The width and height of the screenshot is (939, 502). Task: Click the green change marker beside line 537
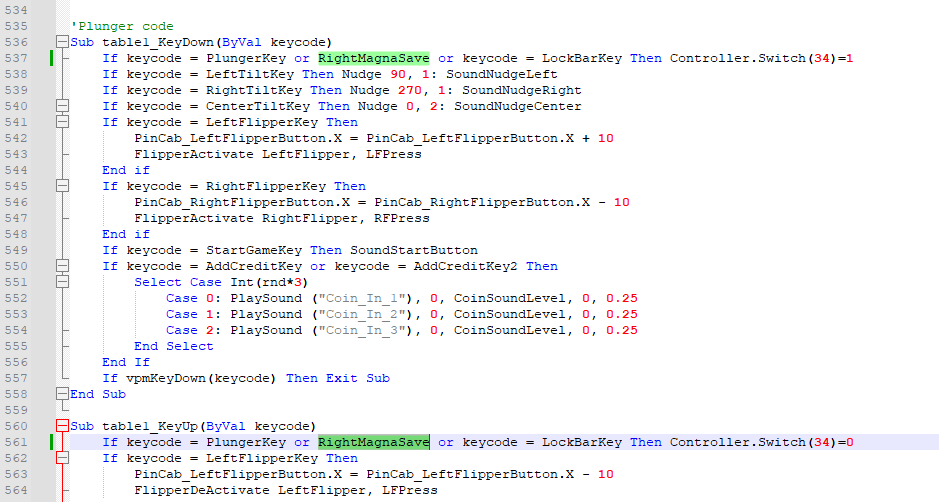point(52,58)
